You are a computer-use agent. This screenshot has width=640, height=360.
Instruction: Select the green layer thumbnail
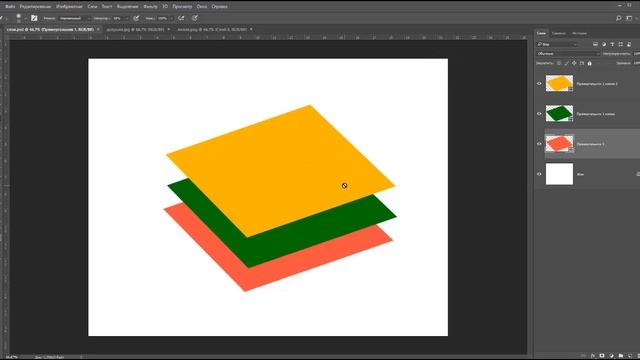(x=559, y=113)
